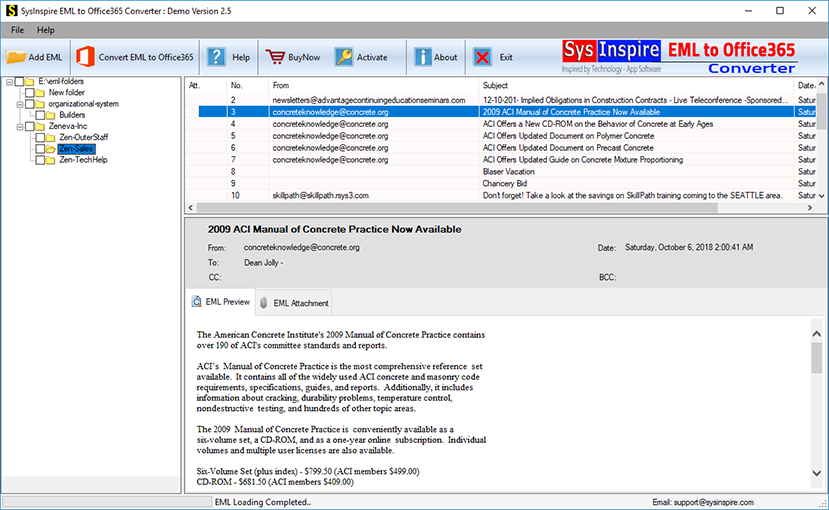Collapse the organizational-system tree node

point(20,104)
